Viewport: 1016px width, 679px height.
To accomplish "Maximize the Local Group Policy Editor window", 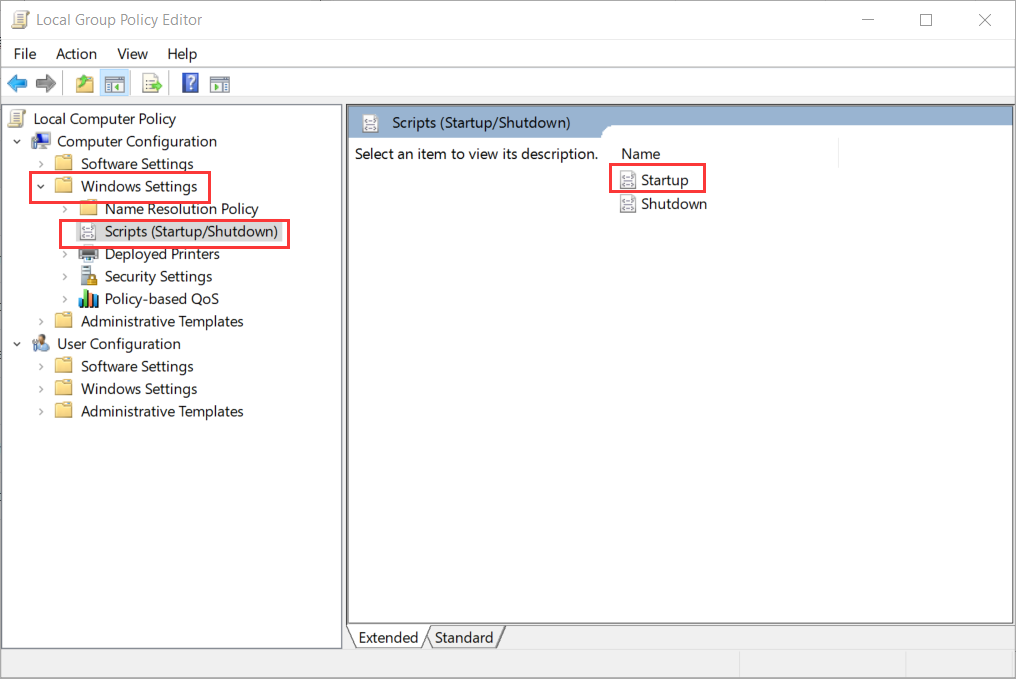I will pos(926,20).
